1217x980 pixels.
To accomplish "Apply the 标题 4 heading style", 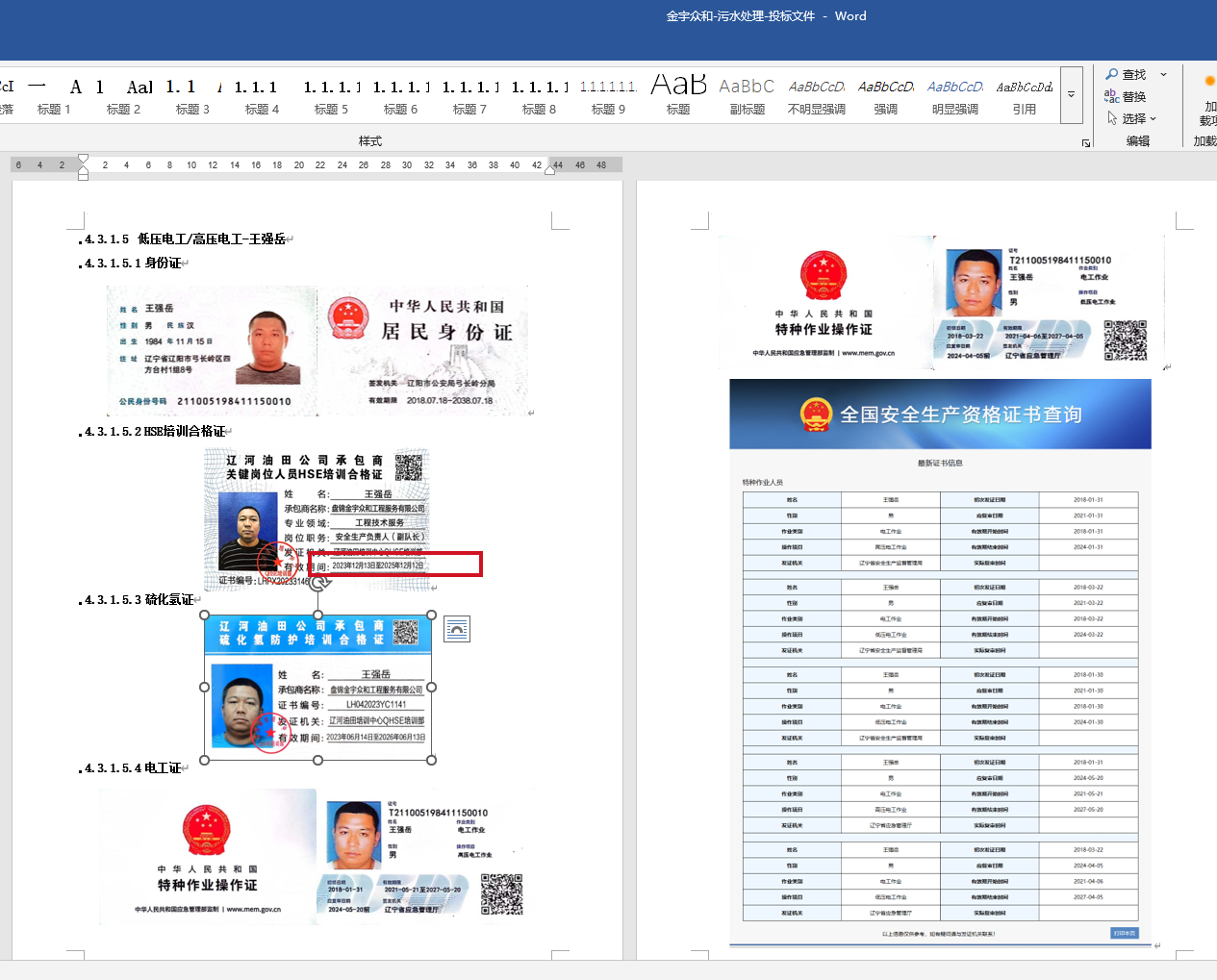I will coord(262,96).
